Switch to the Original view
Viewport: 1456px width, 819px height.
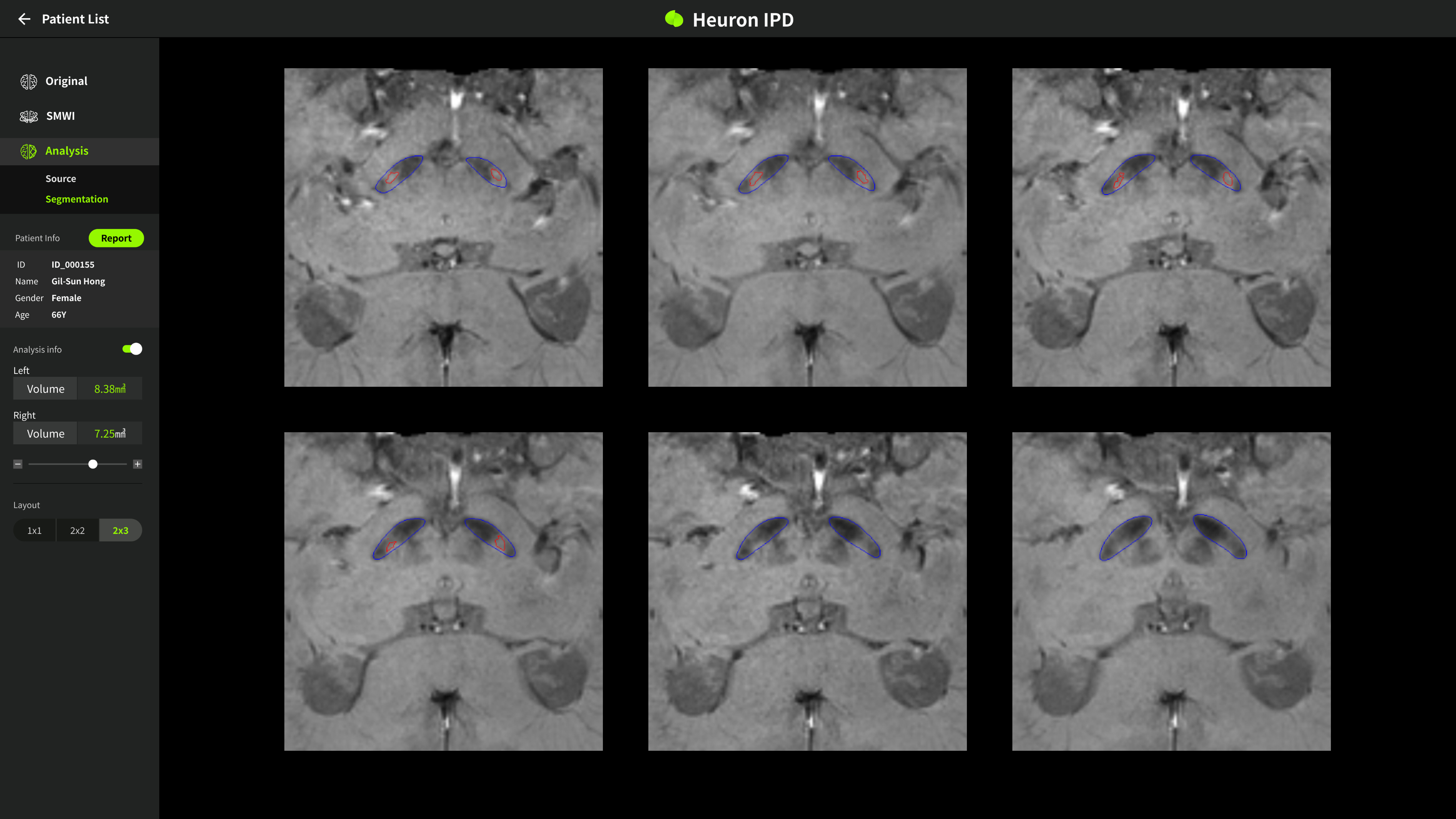click(x=66, y=81)
